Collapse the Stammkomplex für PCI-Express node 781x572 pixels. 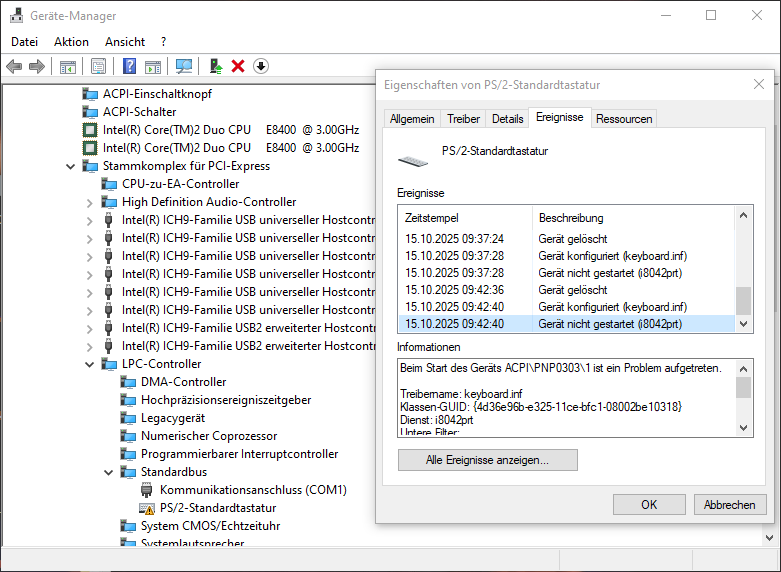tap(70, 166)
